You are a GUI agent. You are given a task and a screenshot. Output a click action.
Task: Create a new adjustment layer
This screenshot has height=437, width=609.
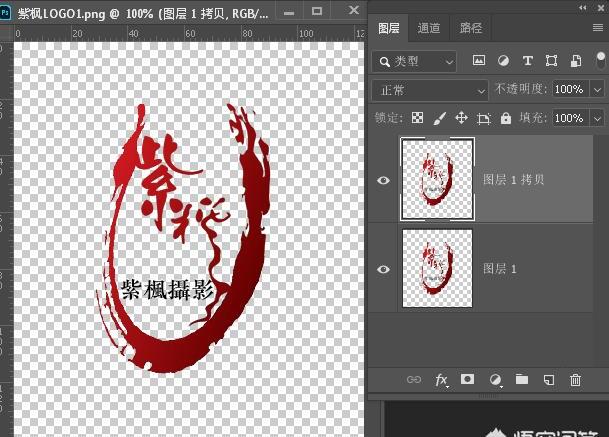[x=494, y=380]
